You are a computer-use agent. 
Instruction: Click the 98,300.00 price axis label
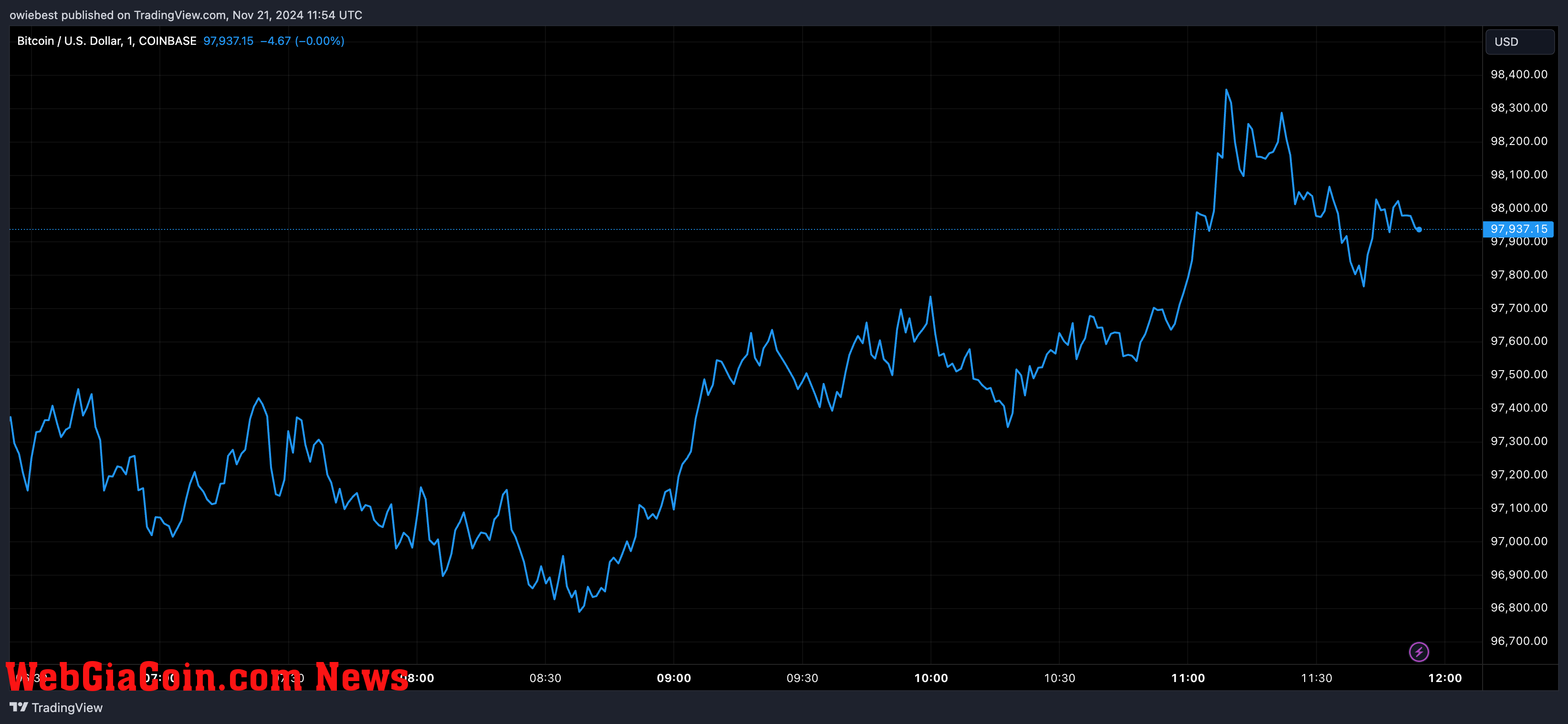(x=1519, y=108)
